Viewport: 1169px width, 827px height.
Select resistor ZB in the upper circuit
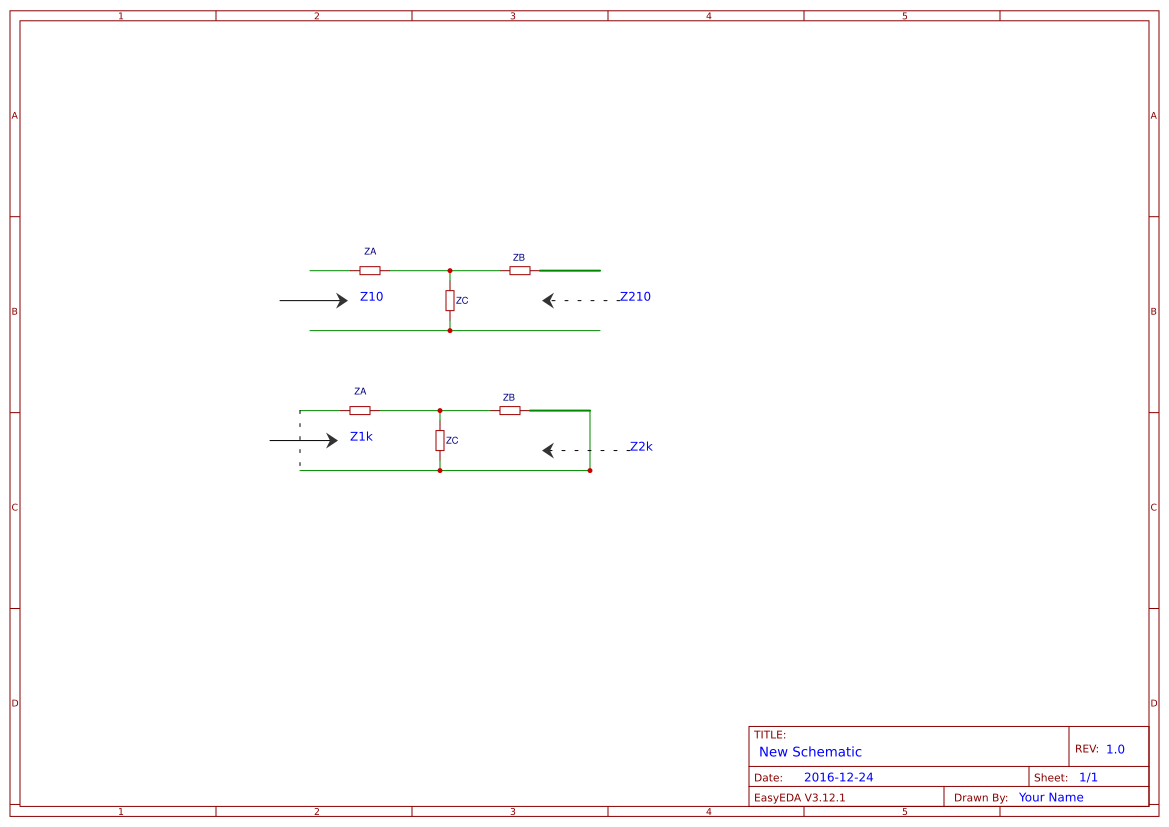tap(519, 269)
